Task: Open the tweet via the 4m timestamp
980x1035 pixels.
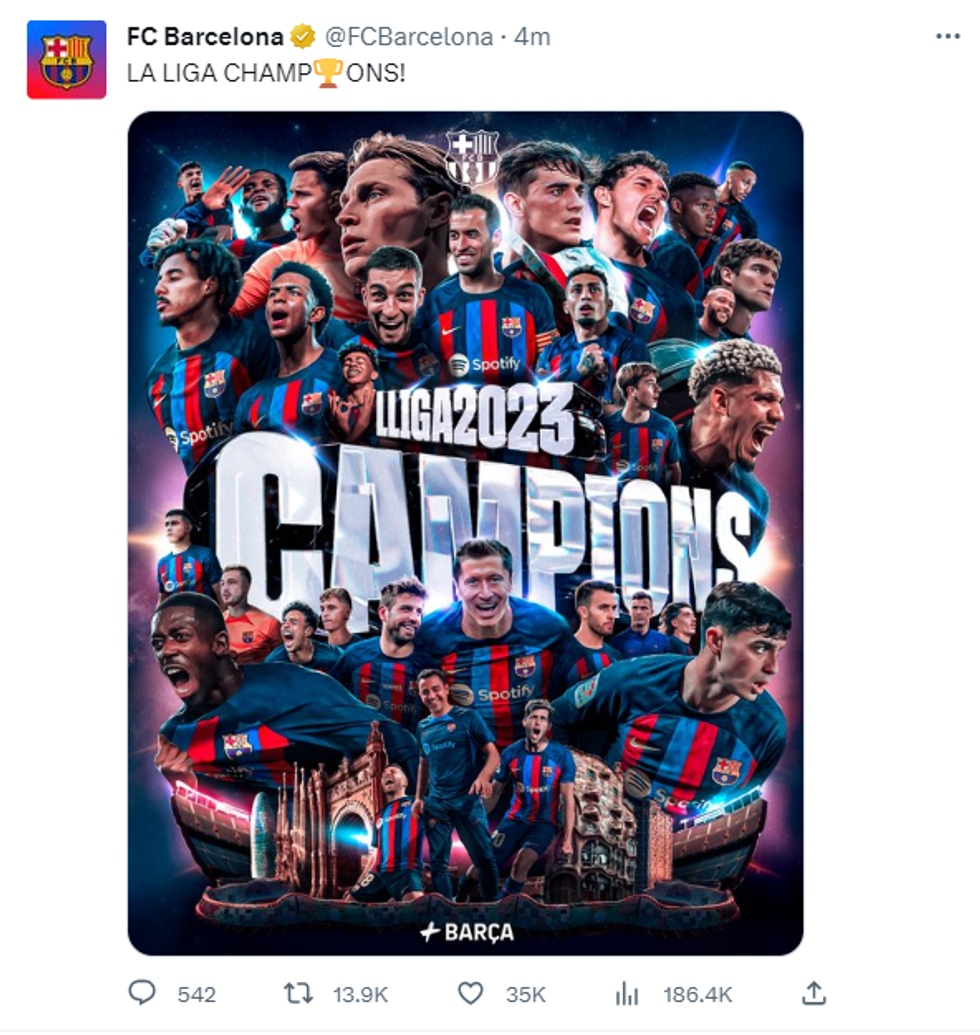Action: pyautogui.click(x=532, y=37)
